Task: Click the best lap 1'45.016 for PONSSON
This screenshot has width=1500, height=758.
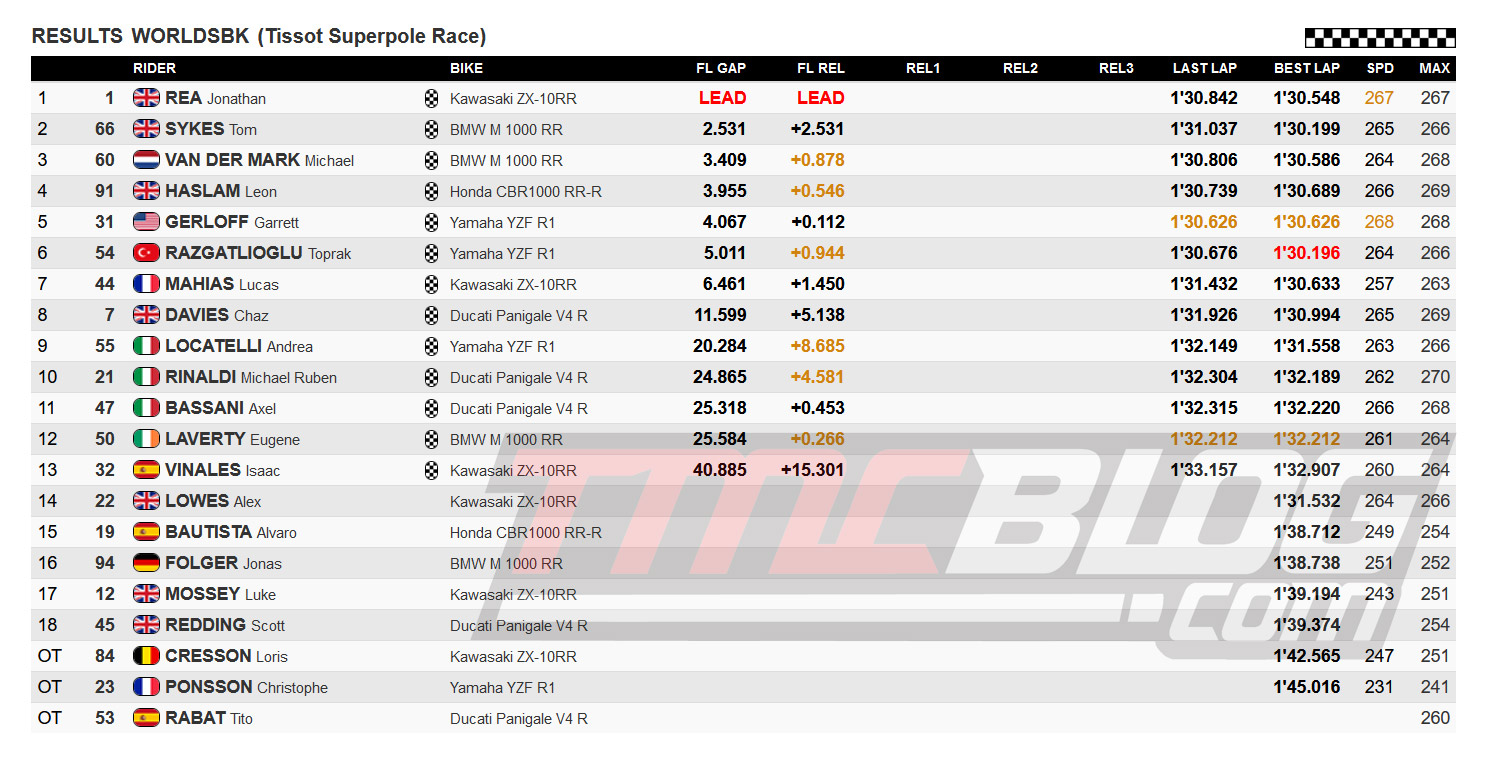Action: click(x=1307, y=687)
